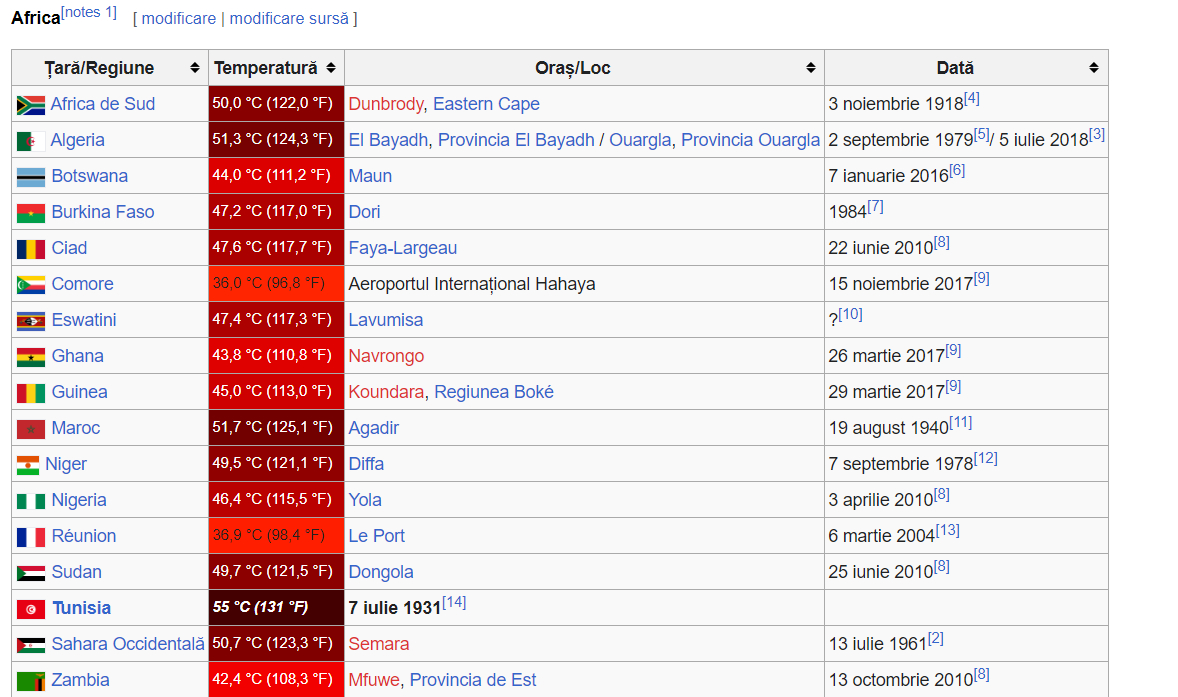1178x697 pixels.
Task: Open the Sahara Occidentală link
Action: point(128,644)
